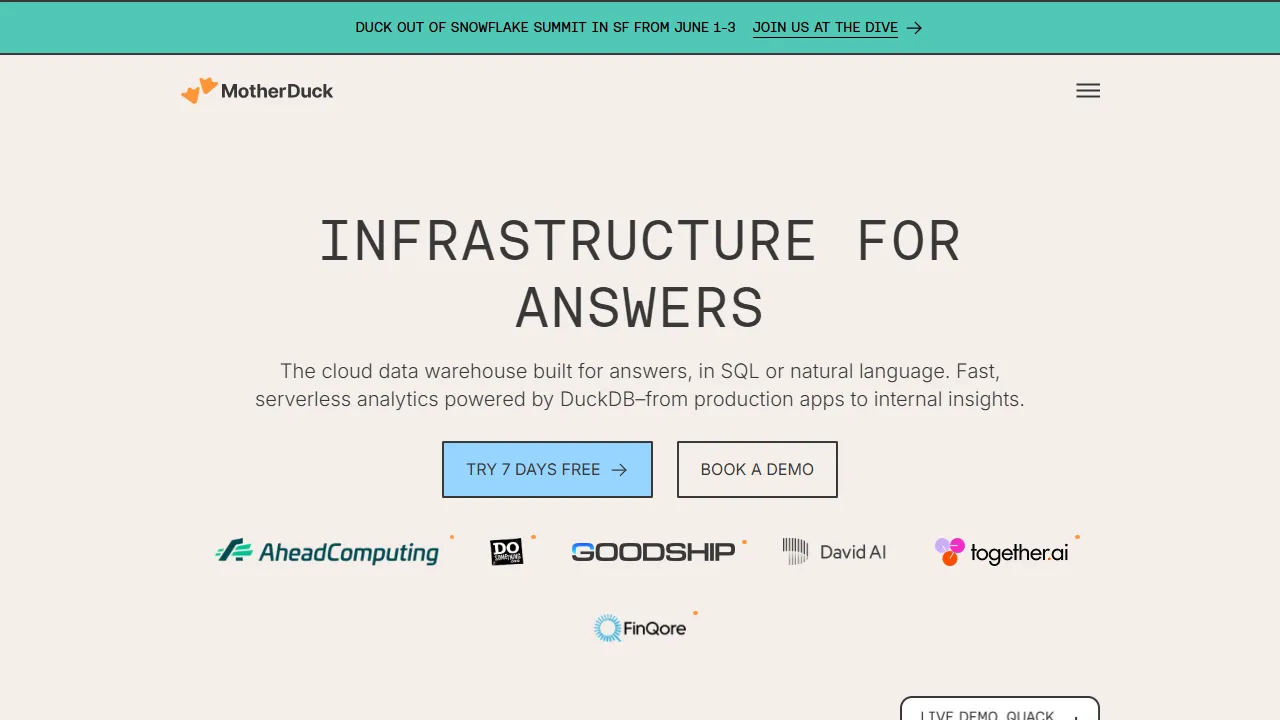The height and width of the screenshot is (720, 1280).
Task: Click the Try 7 Days Free button
Action: point(547,469)
